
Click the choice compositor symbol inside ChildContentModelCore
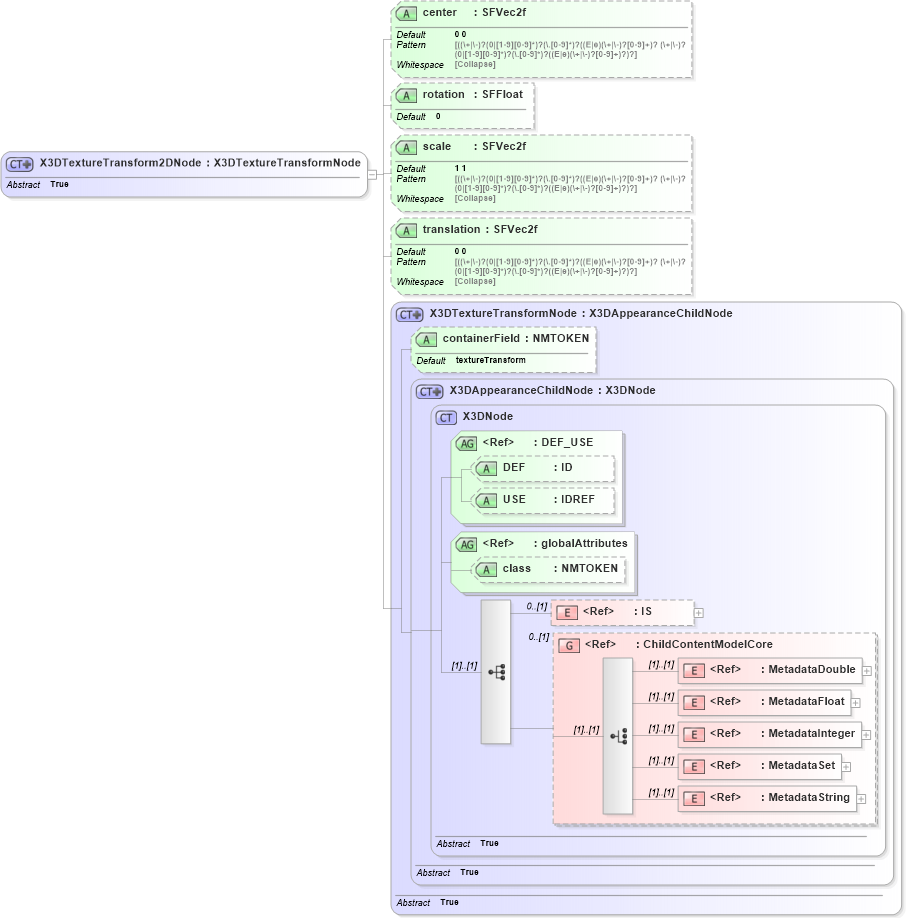point(618,736)
